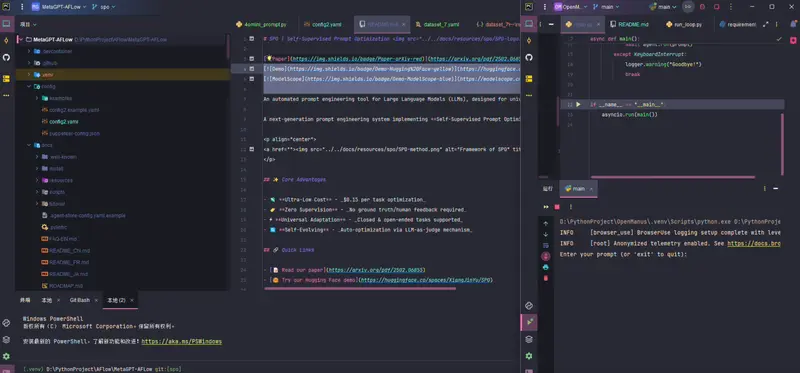Open the Python Packages icon in left window
The image size is (800, 373).
click(6, 339)
